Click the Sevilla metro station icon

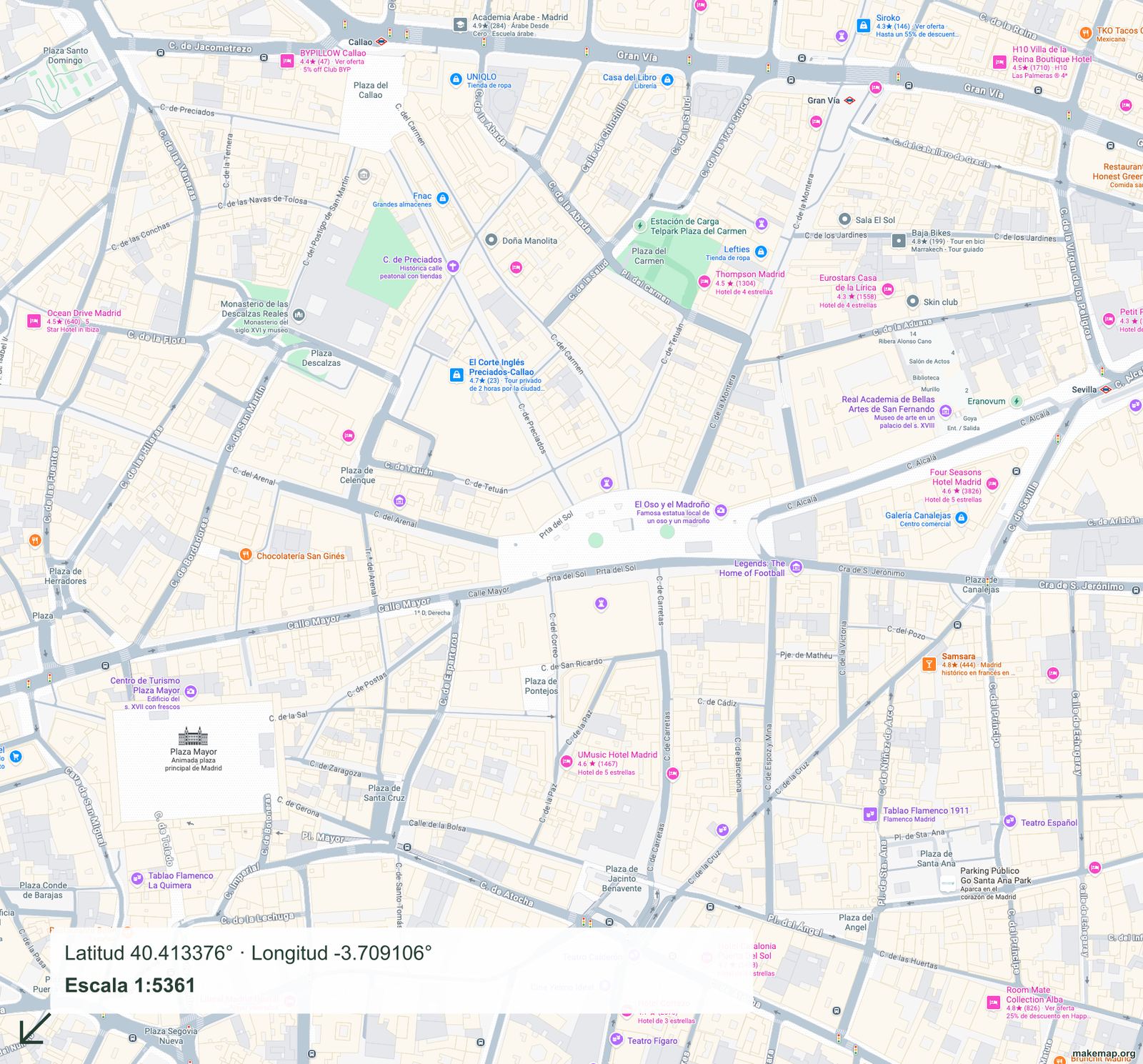coord(1105,389)
